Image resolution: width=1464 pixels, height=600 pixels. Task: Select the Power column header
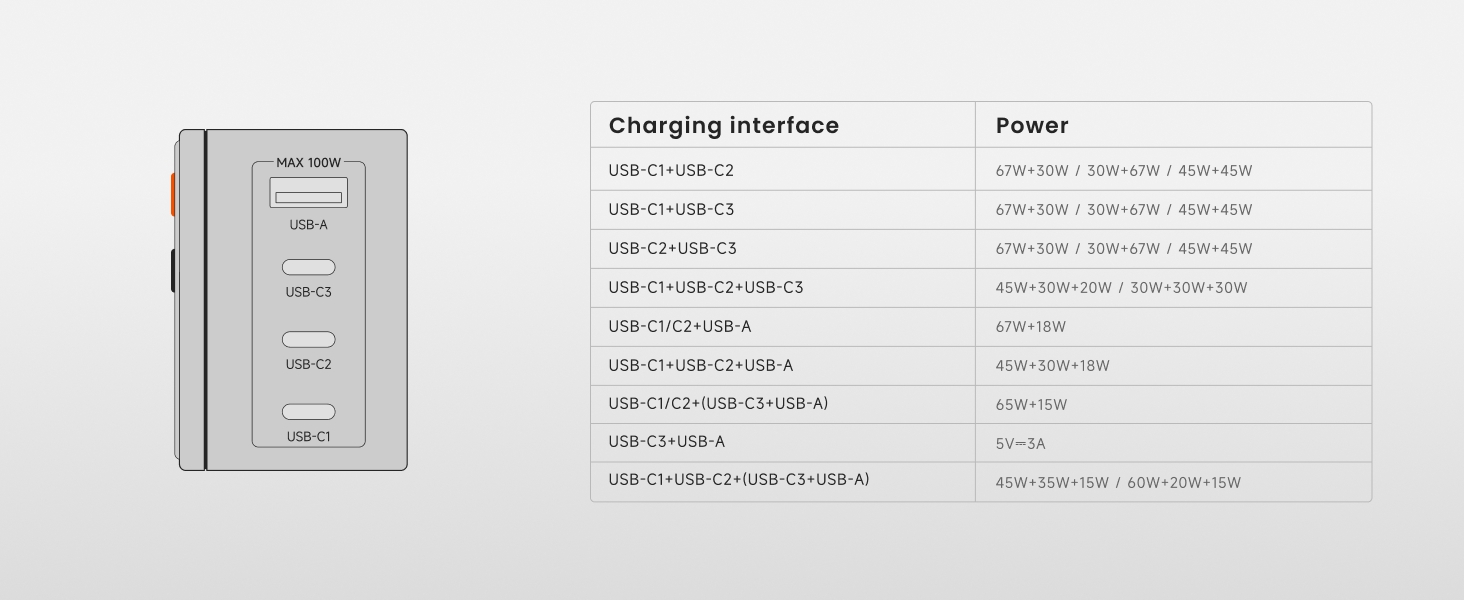(x=1032, y=126)
